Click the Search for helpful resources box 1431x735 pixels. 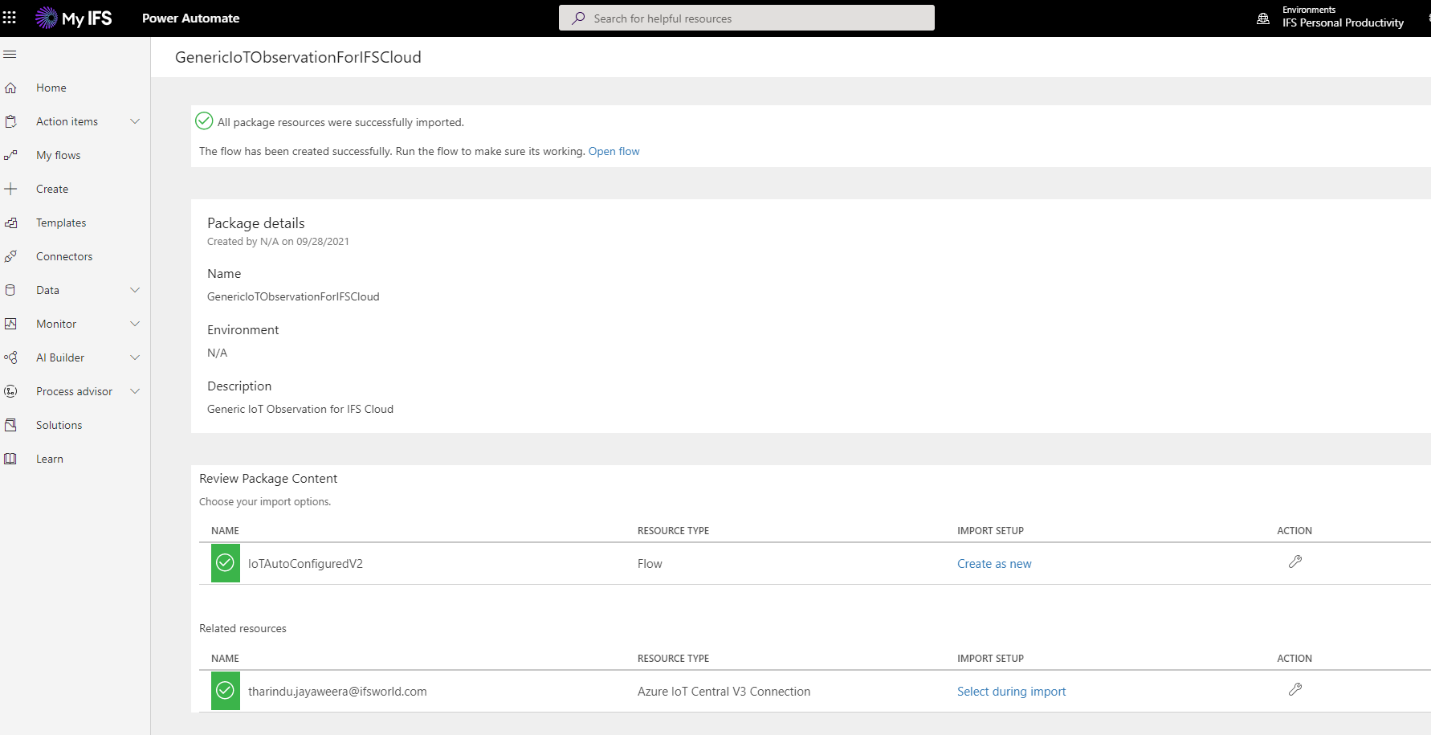[x=747, y=18]
